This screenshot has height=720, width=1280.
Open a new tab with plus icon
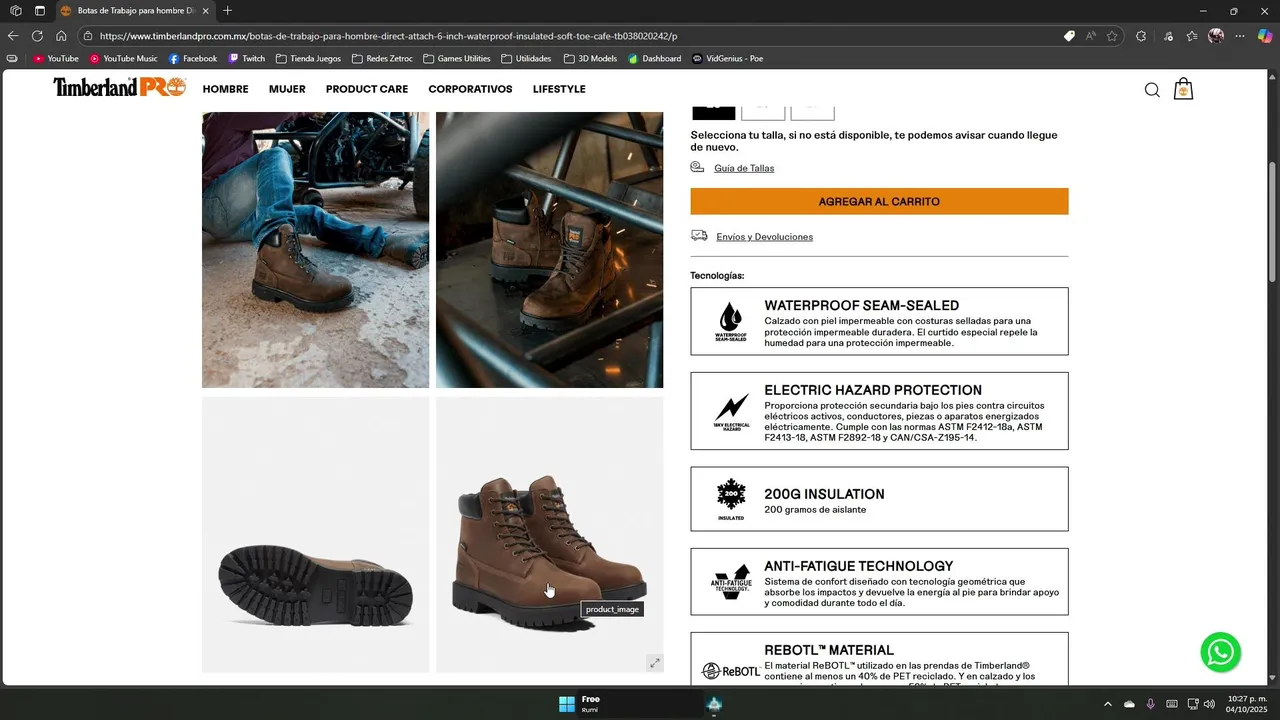(x=227, y=11)
